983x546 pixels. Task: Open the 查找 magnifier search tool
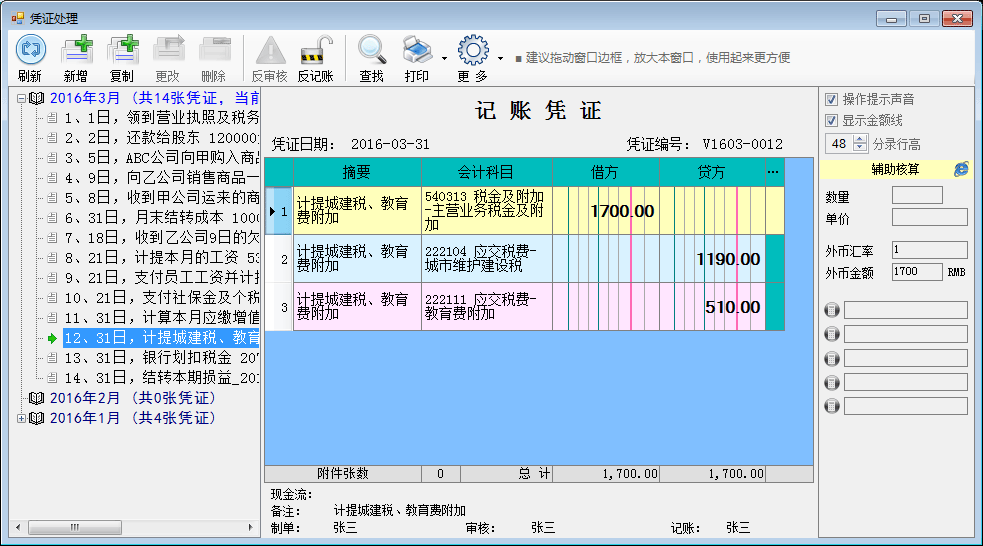pos(372,50)
